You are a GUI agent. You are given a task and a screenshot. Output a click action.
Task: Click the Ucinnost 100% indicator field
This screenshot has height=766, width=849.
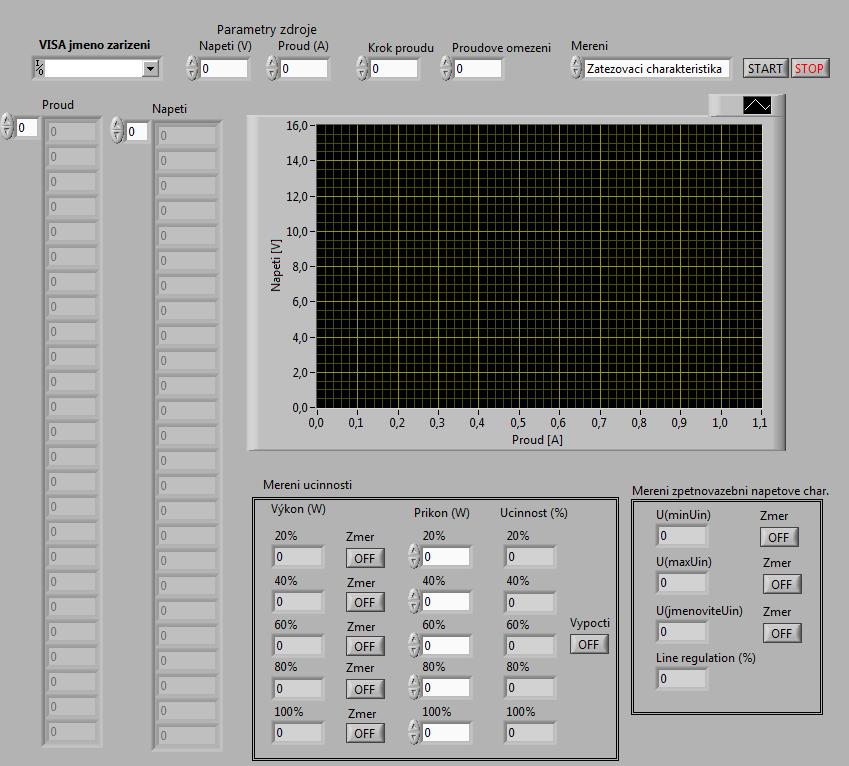pos(530,733)
